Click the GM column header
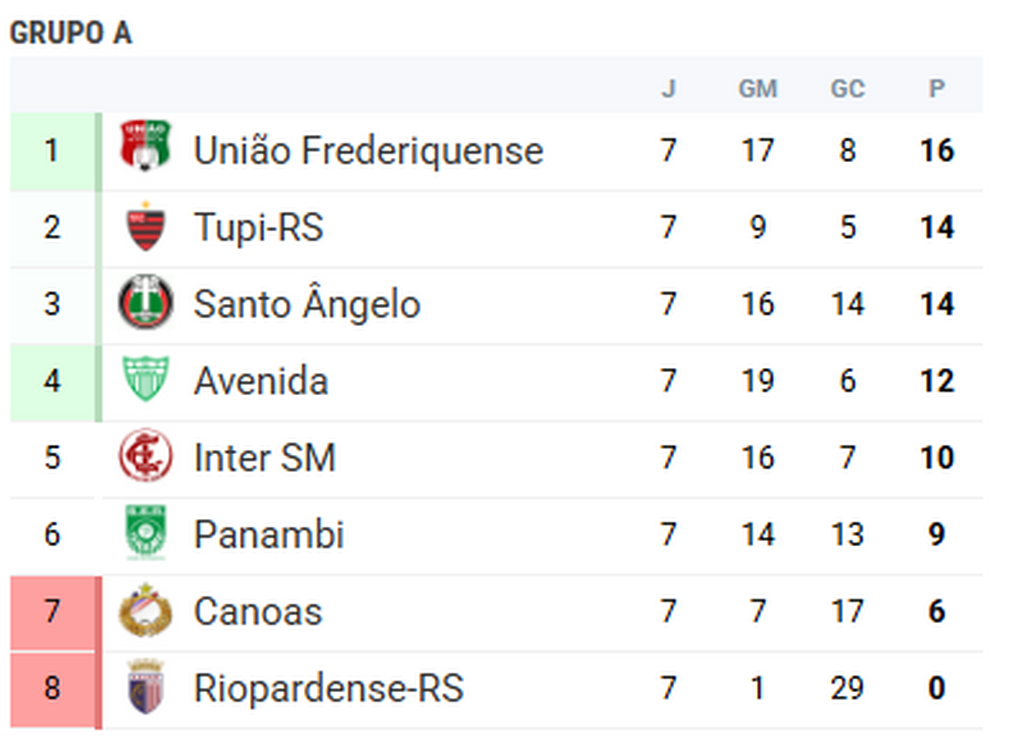Image resolution: width=1024 pixels, height=740 pixels. [757, 89]
